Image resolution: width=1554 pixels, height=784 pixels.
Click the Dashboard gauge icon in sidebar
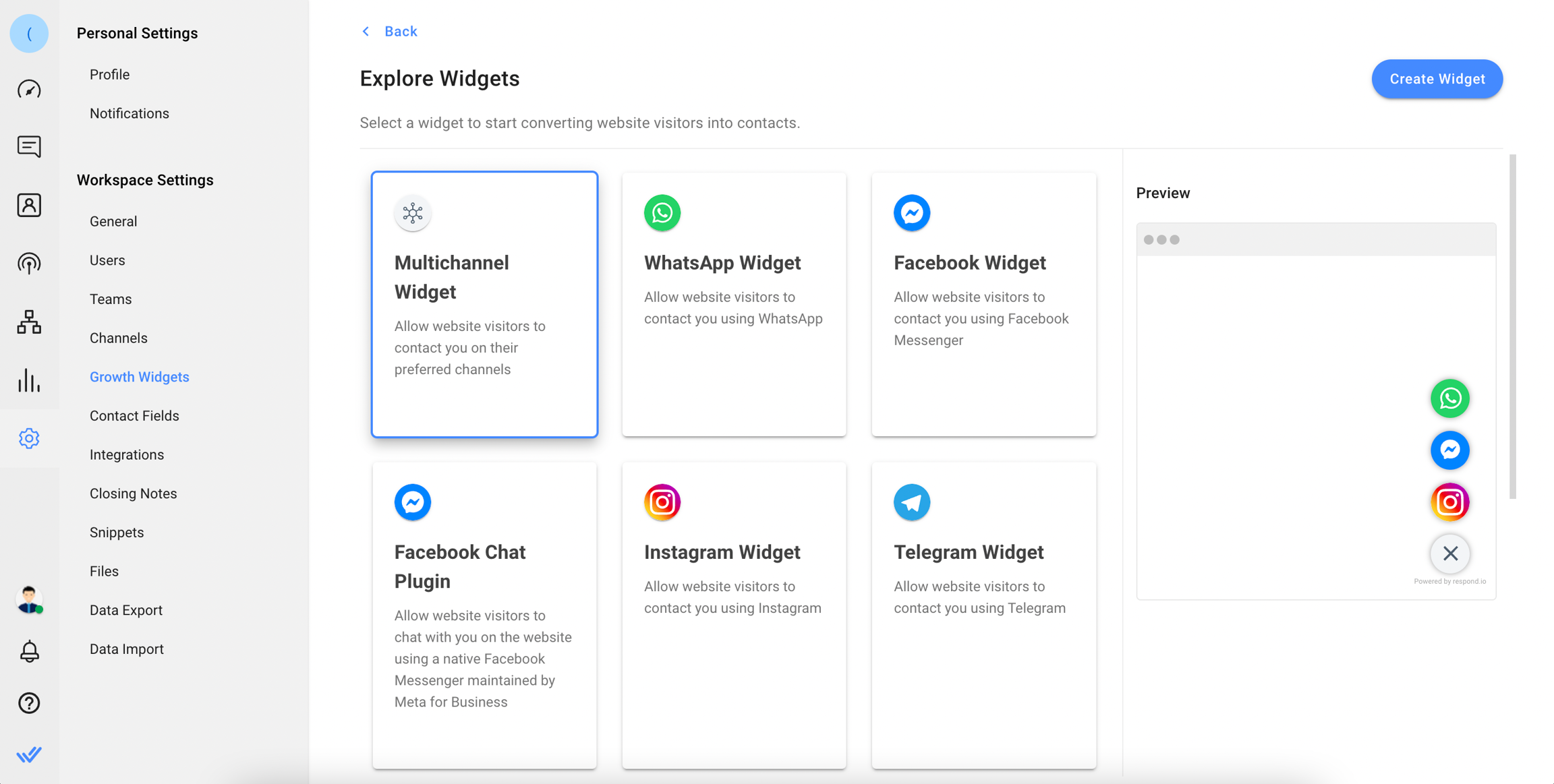click(x=29, y=88)
